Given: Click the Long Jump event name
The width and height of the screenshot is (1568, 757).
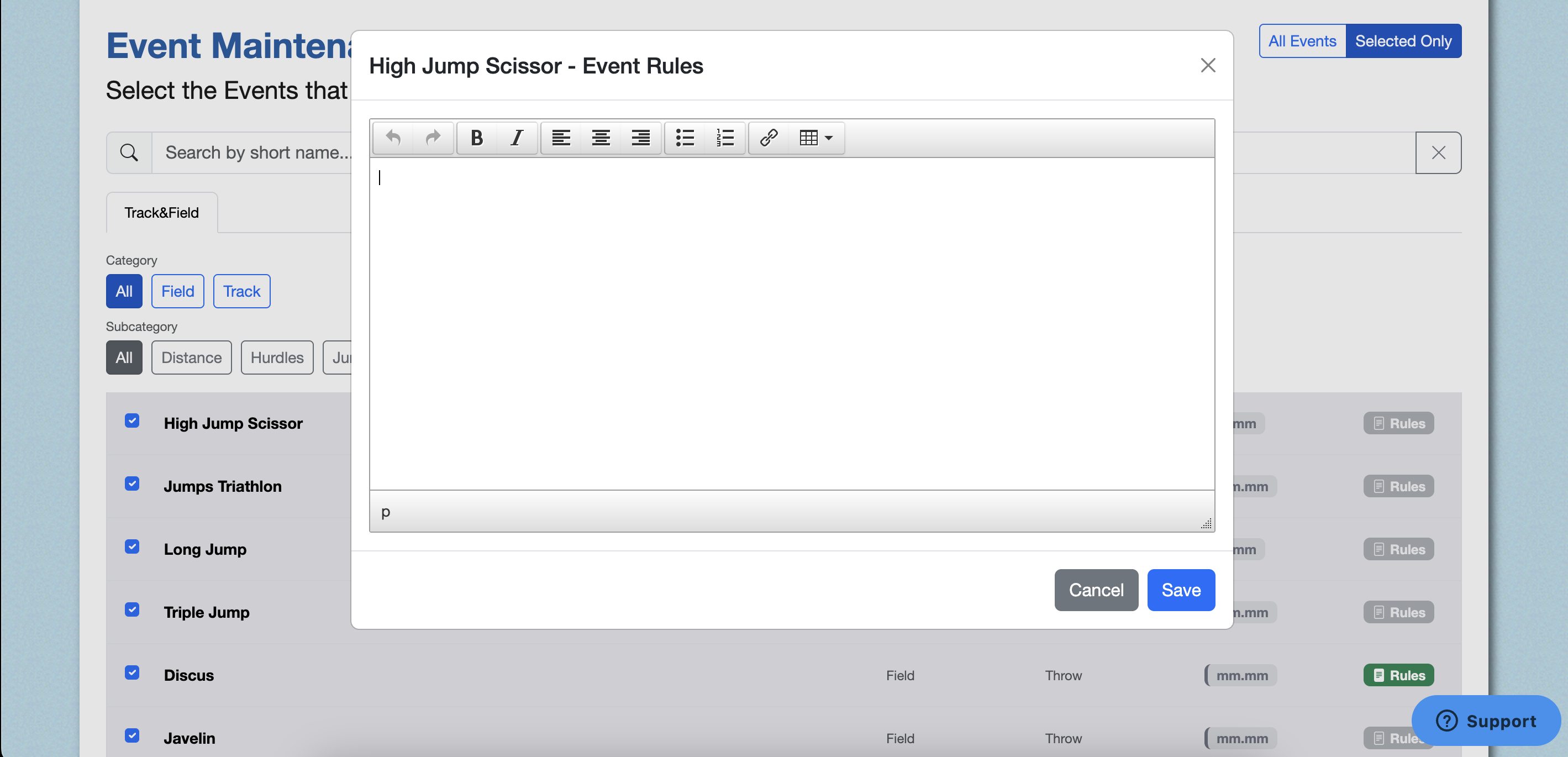Looking at the screenshot, I should pyautogui.click(x=205, y=549).
